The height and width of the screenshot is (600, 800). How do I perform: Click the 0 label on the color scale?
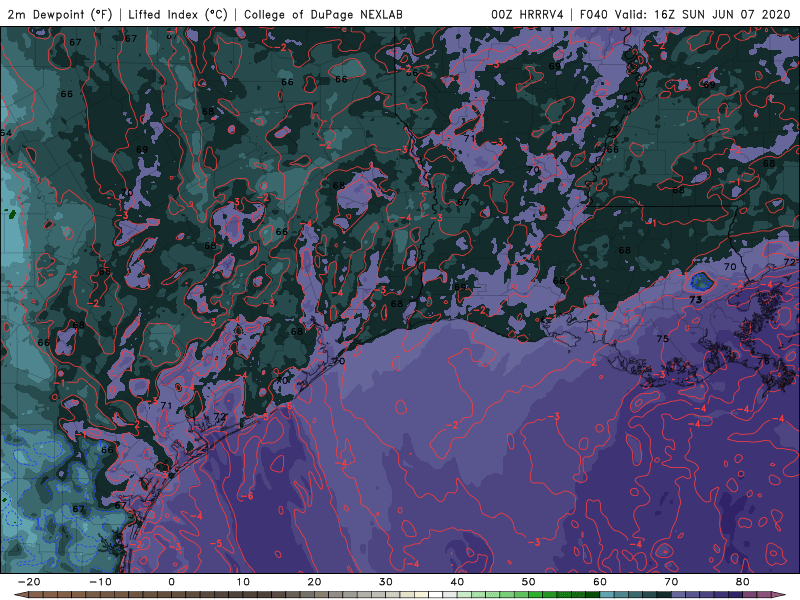point(171,582)
